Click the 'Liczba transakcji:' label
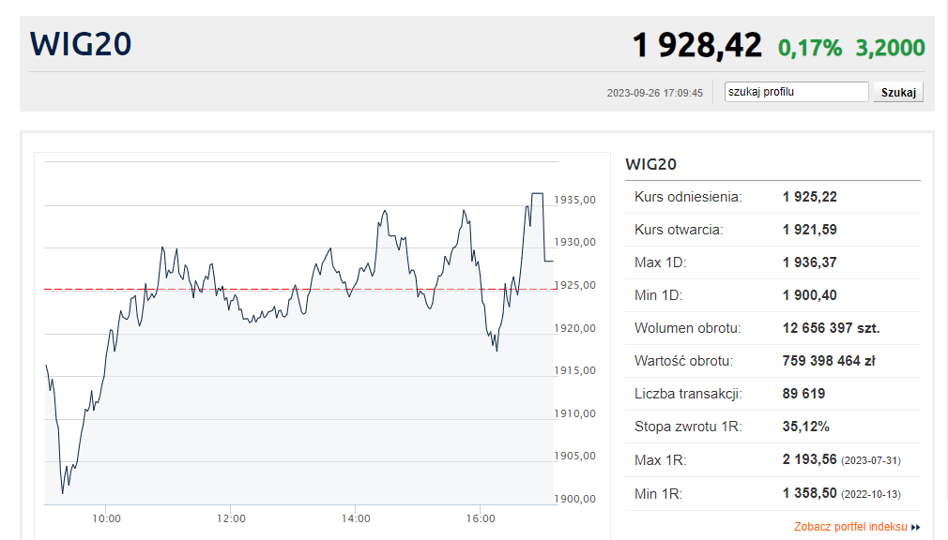 pyautogui.click(x=688, y=394)
